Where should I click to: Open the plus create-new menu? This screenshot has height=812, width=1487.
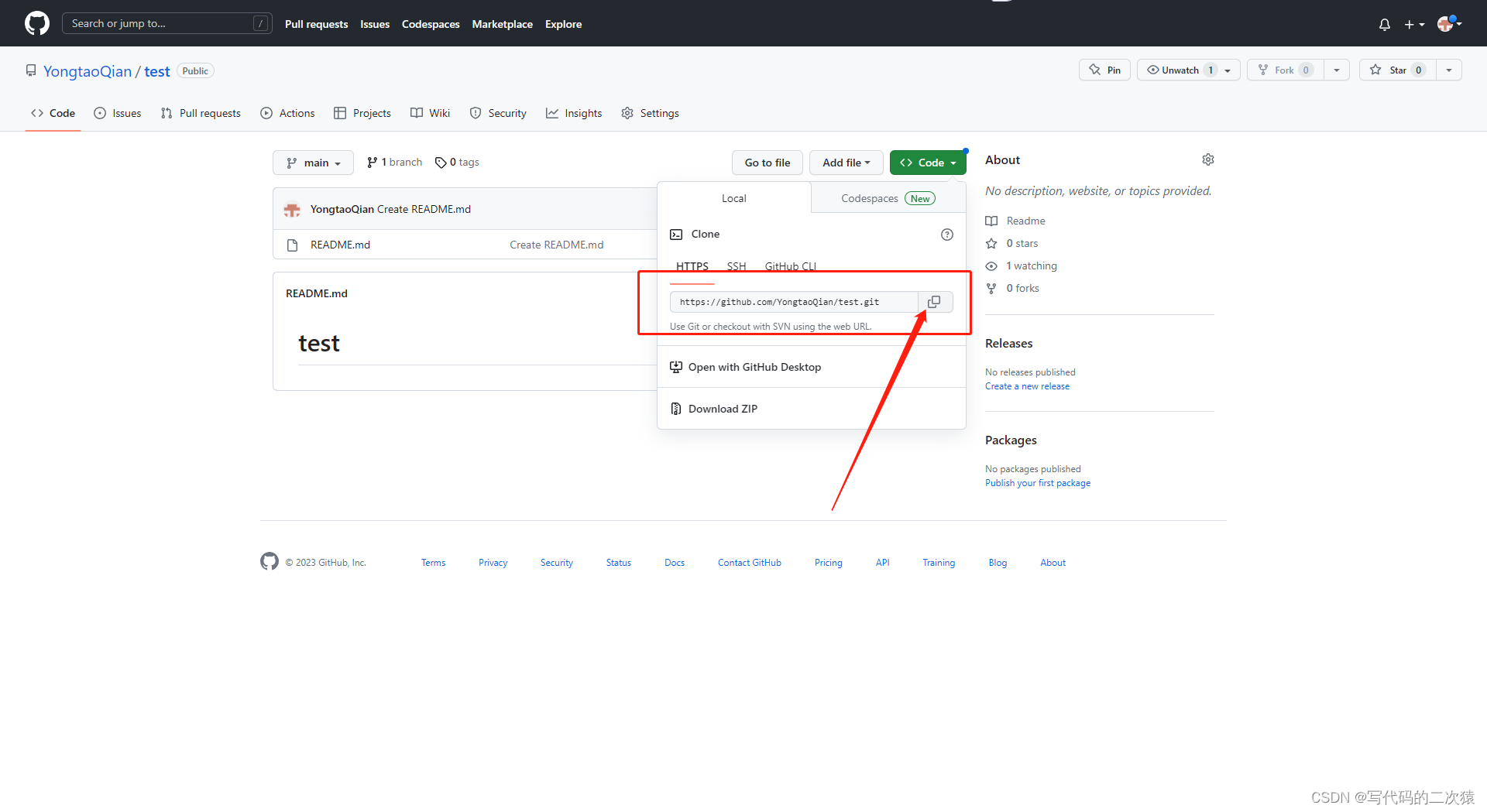pyautogui.click(x=1414, y=24)
